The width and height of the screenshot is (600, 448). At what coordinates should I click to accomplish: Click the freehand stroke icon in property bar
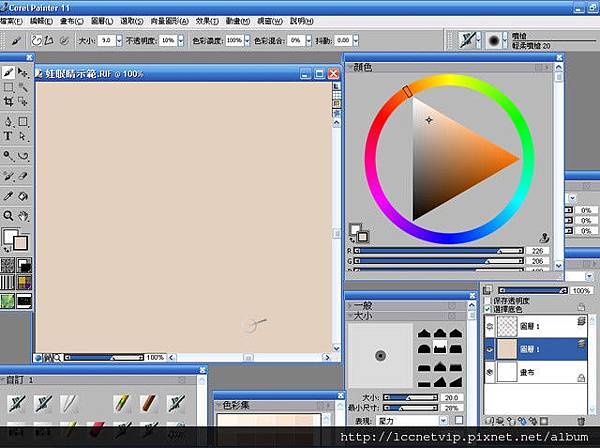[x=36, y=40]
